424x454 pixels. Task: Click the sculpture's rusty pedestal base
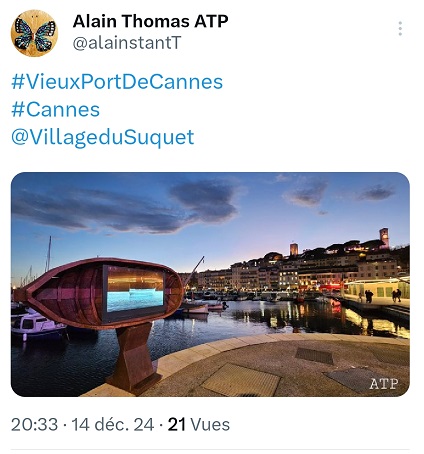pos(134,358)
